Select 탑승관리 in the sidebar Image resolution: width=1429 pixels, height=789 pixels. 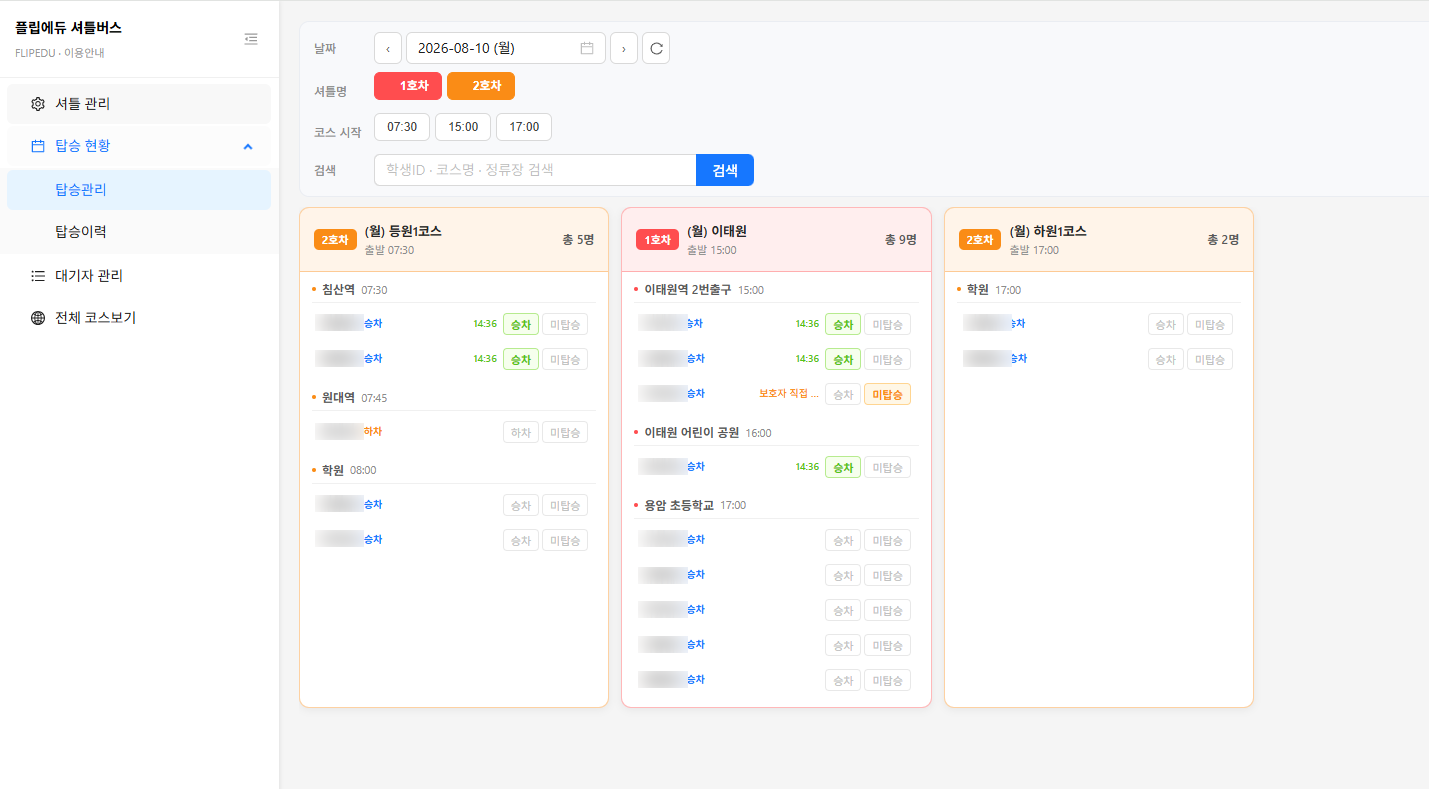point(139,190)
